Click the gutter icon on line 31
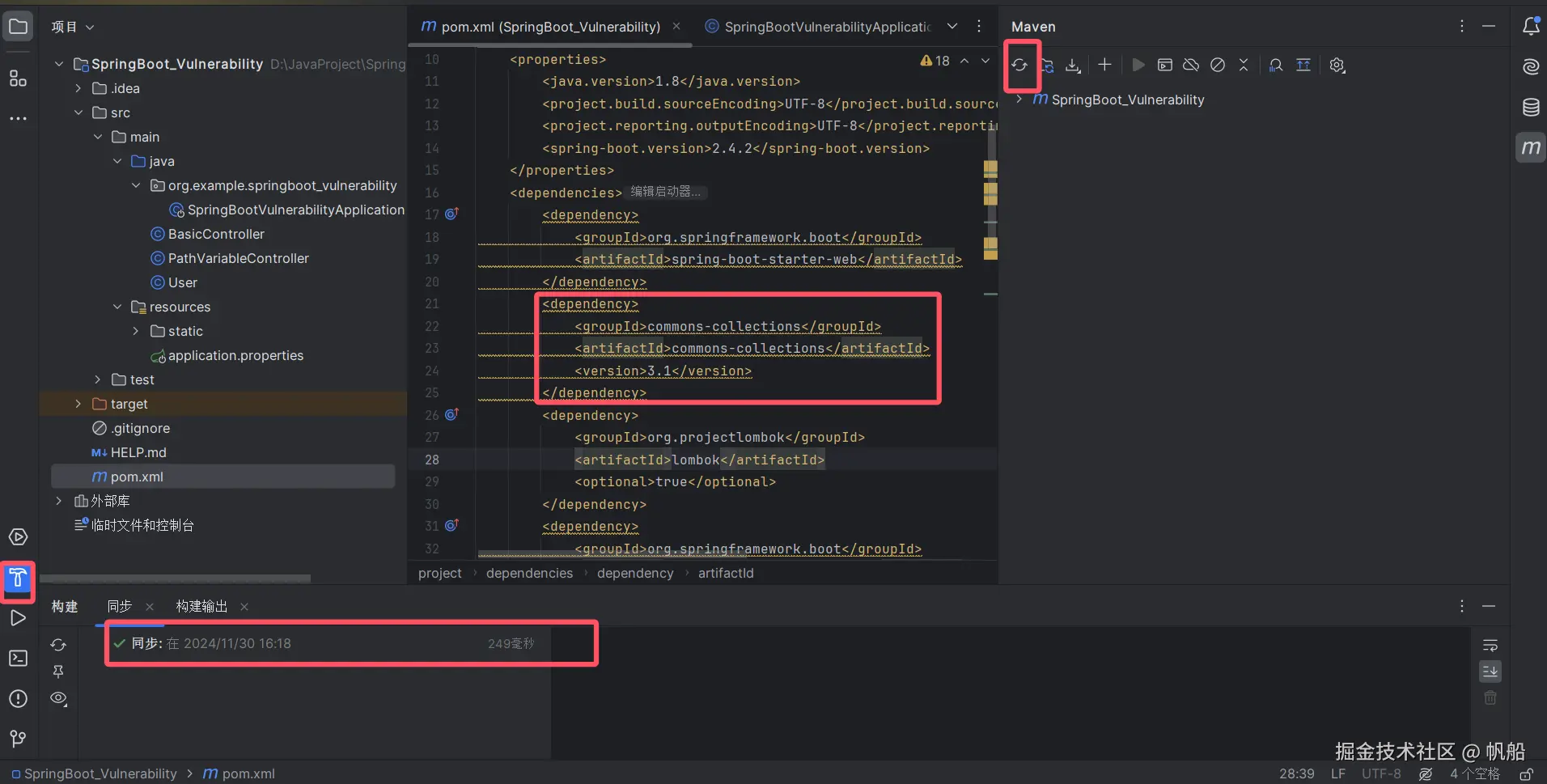 pyautogui.click(x=451, y=525)
